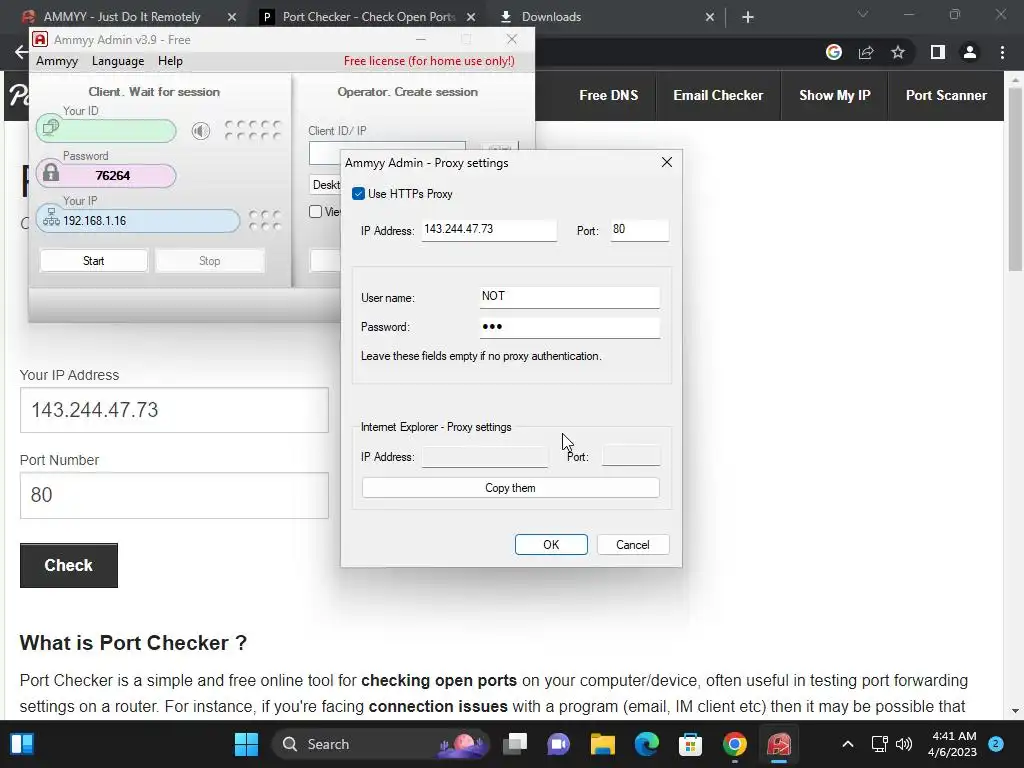Open the notification badge in the system tray
This screenshot has width=1024, height=768.
point(996,744)
